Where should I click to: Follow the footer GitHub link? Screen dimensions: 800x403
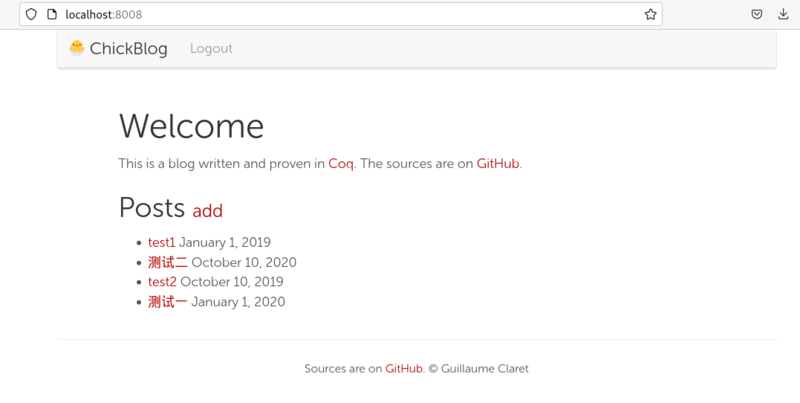pos(403,369)
